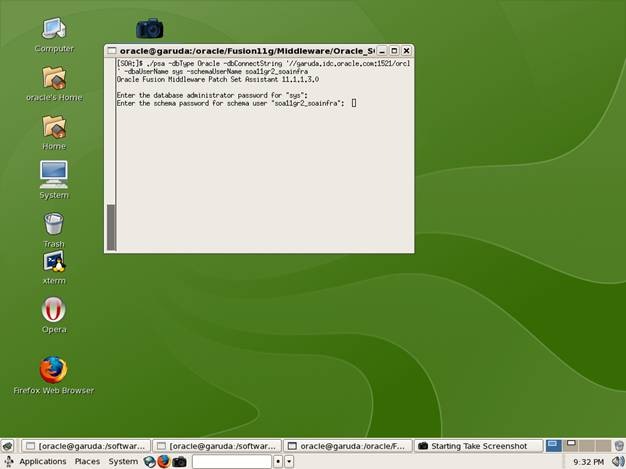Switch to the first oracle@garuda:/softwar... taskbar button
The image size is (626, 469).
point(86,446)
